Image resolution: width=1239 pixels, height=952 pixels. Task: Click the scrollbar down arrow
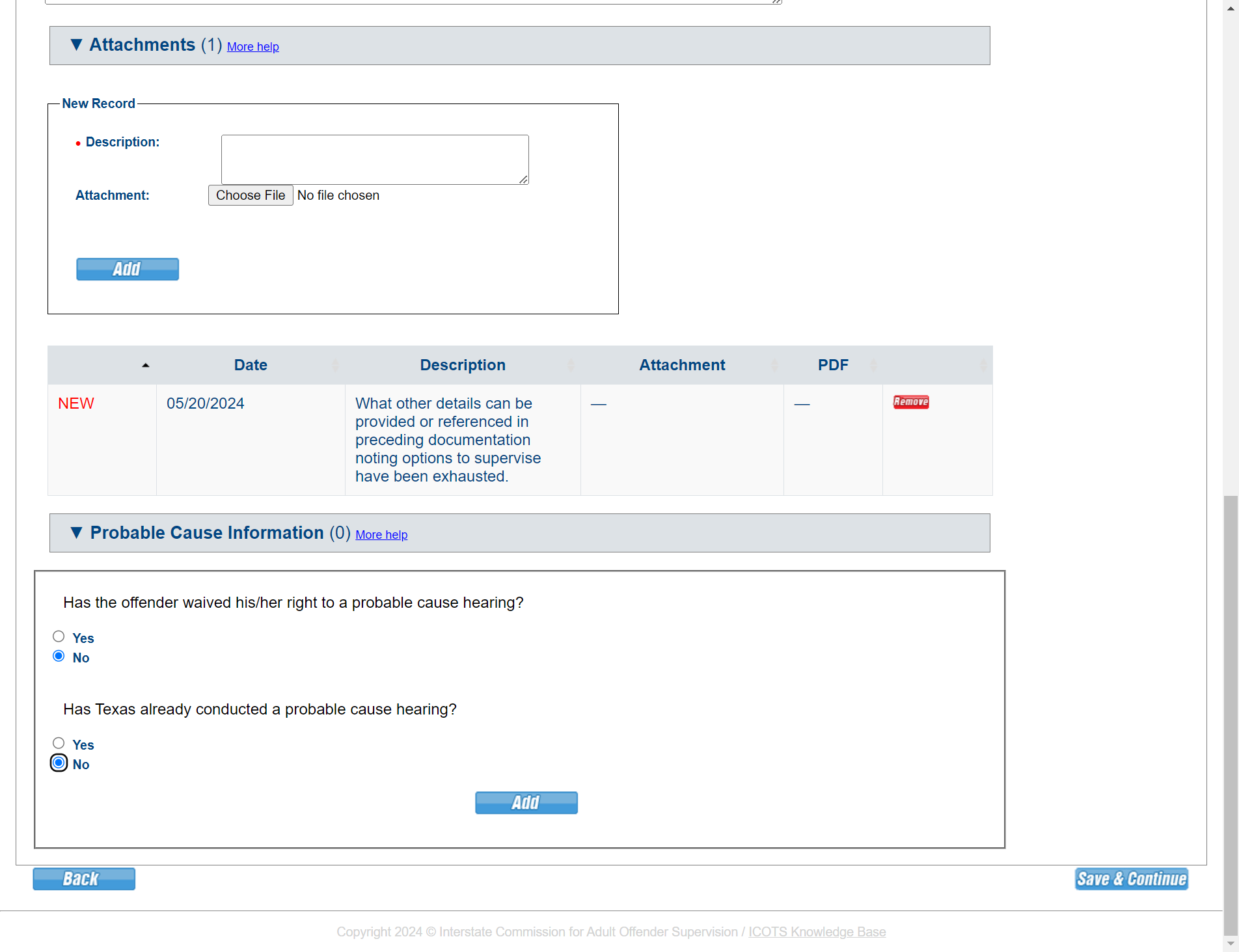click(1231, 944)
